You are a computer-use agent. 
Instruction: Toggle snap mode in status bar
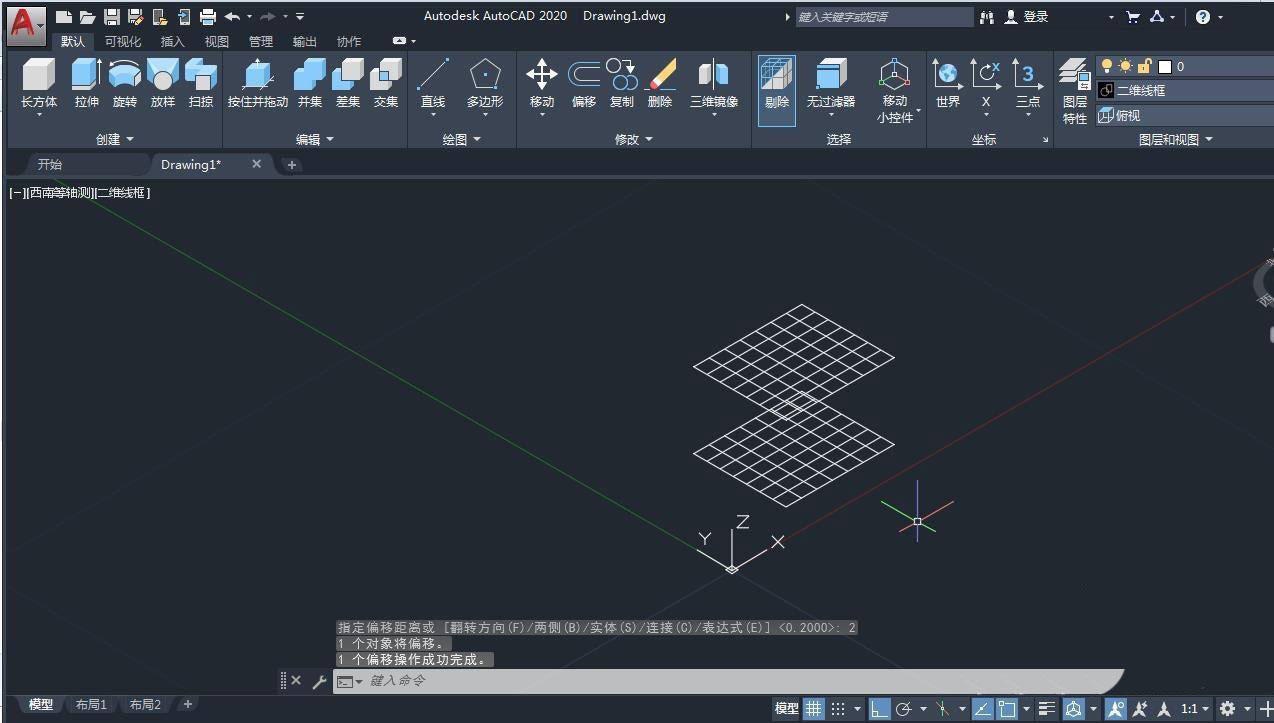tap(839, 709)
